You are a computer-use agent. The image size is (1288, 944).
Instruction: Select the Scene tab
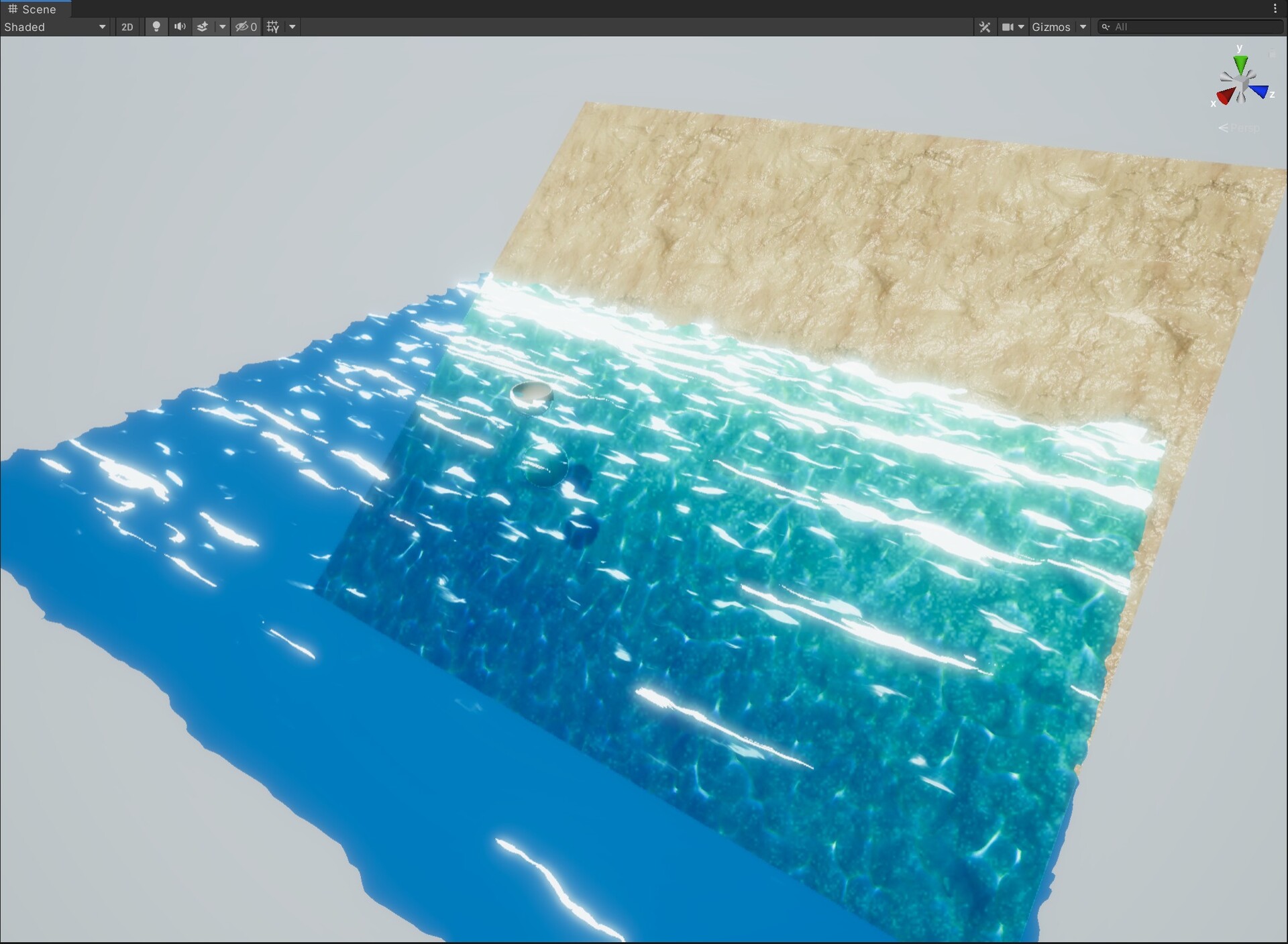[32, 9]
